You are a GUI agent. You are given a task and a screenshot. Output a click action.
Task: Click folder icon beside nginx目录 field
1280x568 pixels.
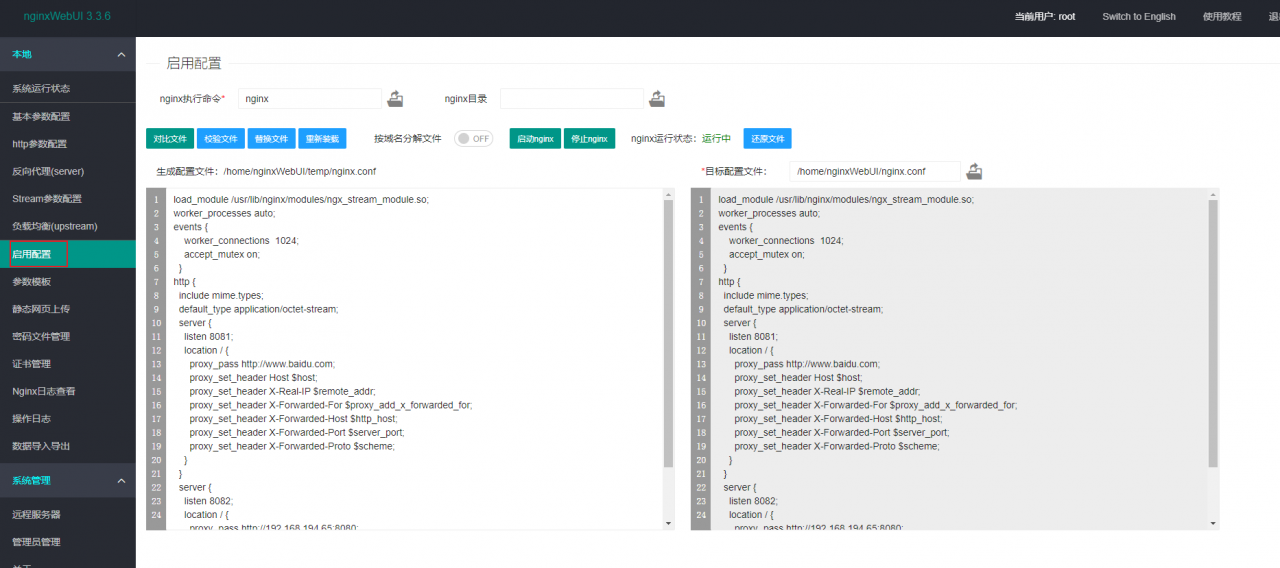pos(657,98)
